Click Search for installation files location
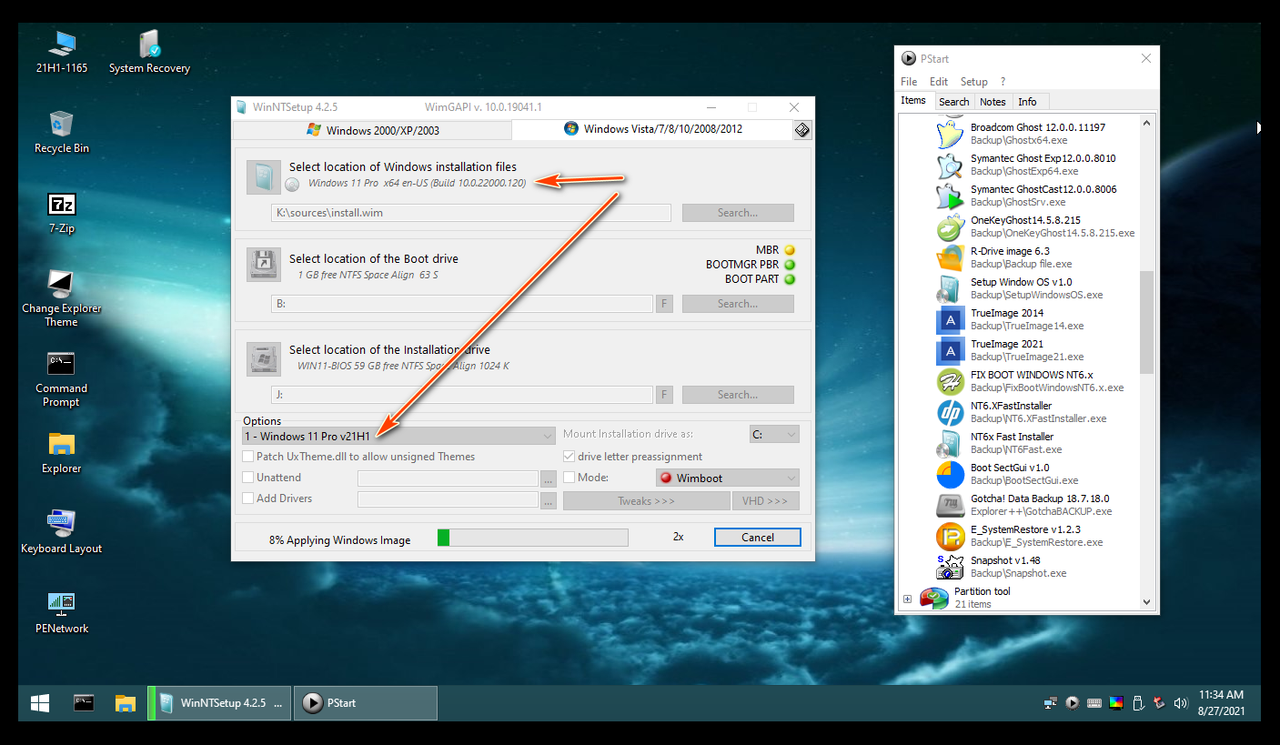Viewport: 1280px width, 745px height. (x=738, y=213)
